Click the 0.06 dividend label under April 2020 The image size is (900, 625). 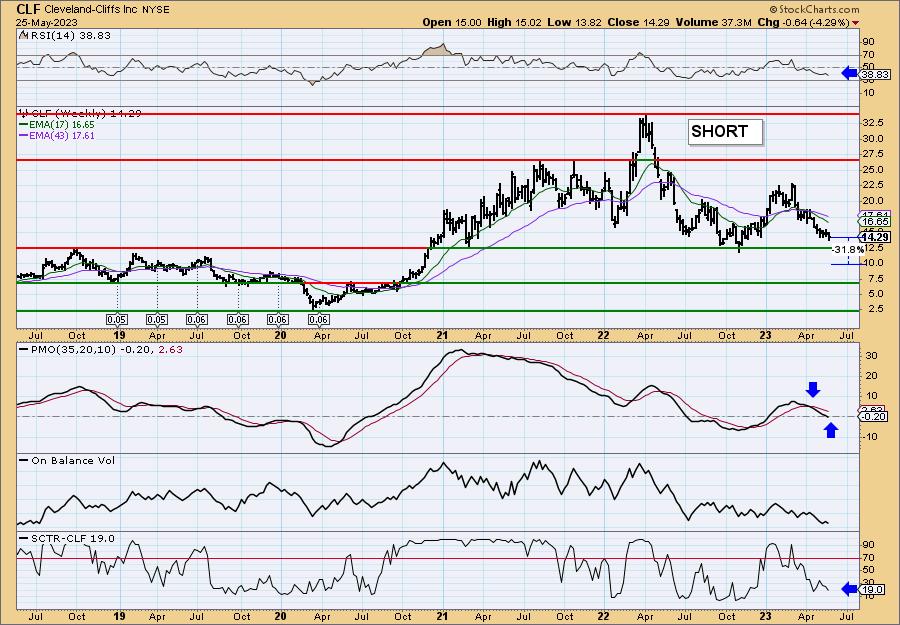click(319, 320)
